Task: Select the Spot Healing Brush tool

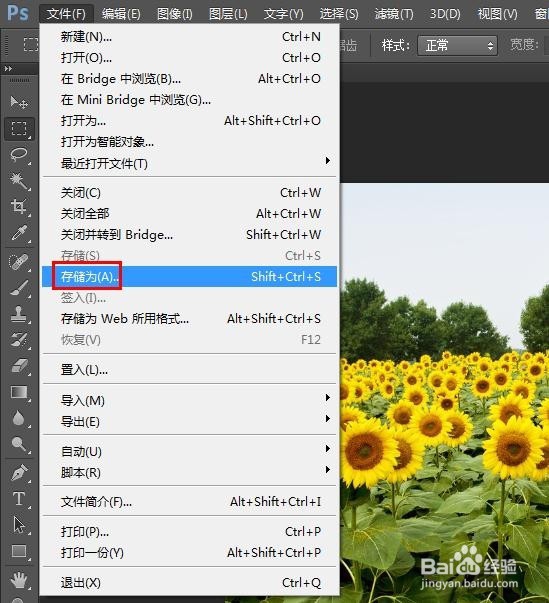Action: tap(19, 262)
